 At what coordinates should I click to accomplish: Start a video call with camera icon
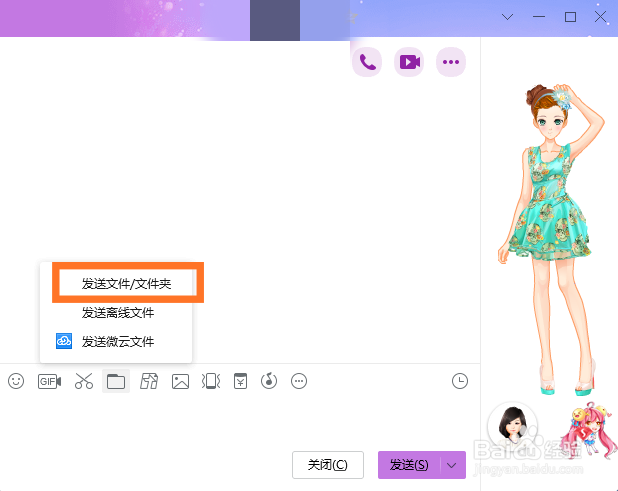click(x=409, y=62)
